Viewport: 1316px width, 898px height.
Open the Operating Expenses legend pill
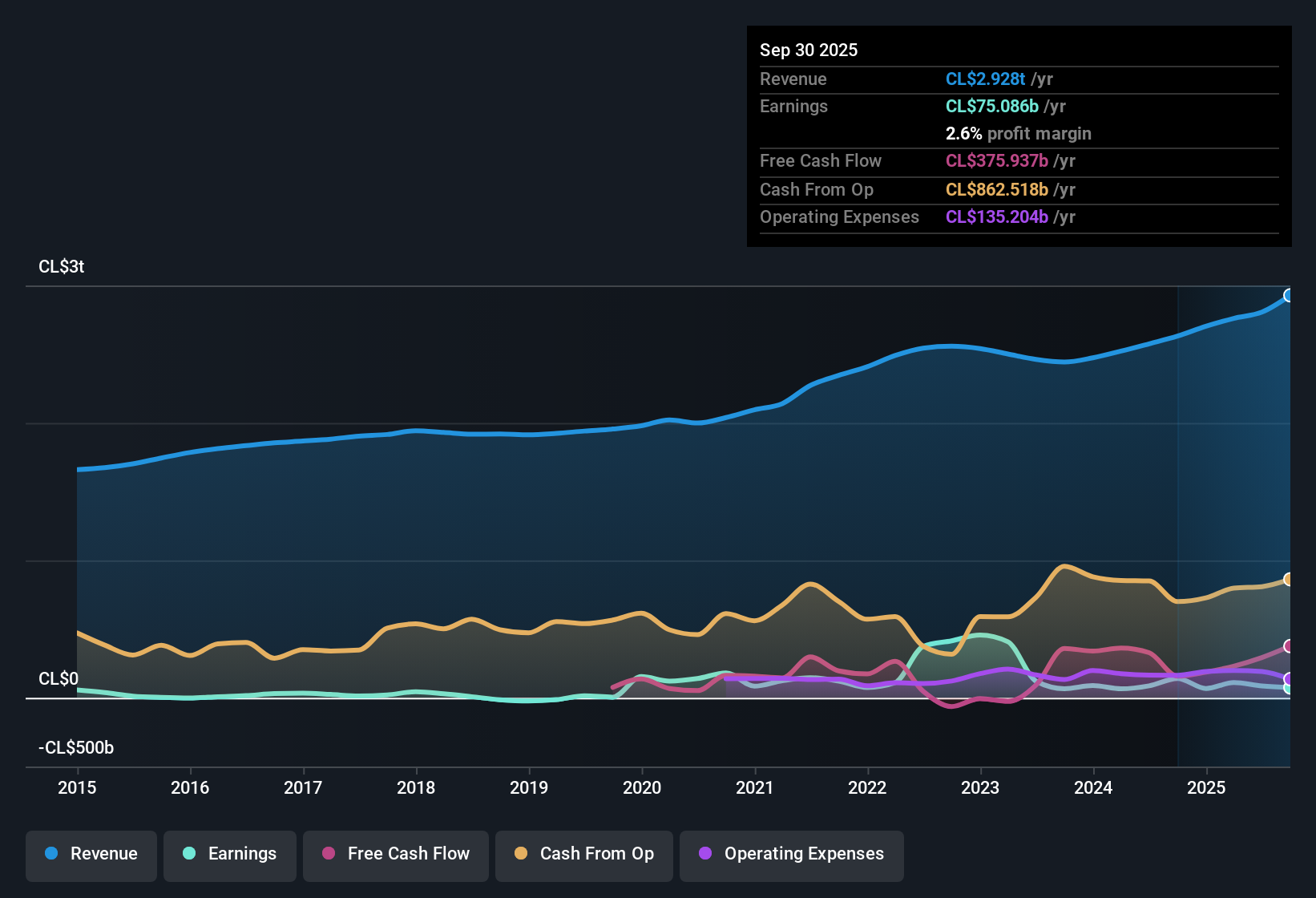[791, 854]
